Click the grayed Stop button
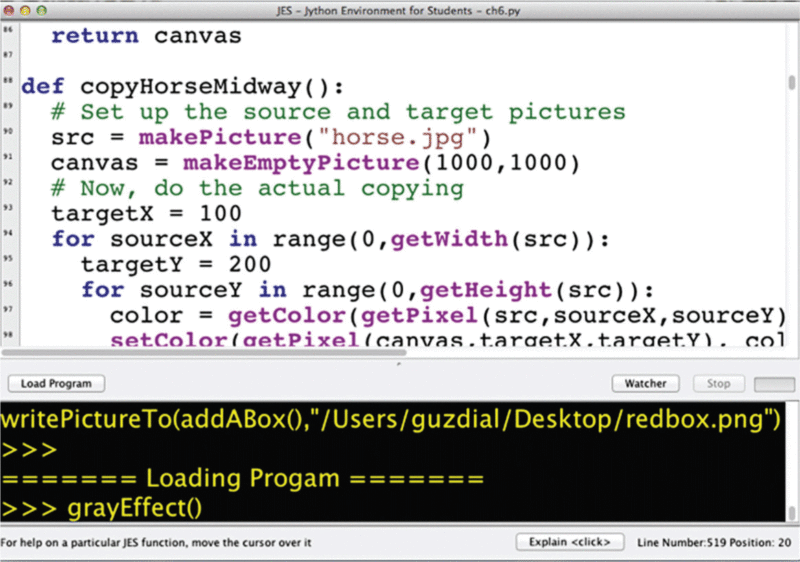Image resolution: width=800 pixels, height=562 pixels. (718, 384)
